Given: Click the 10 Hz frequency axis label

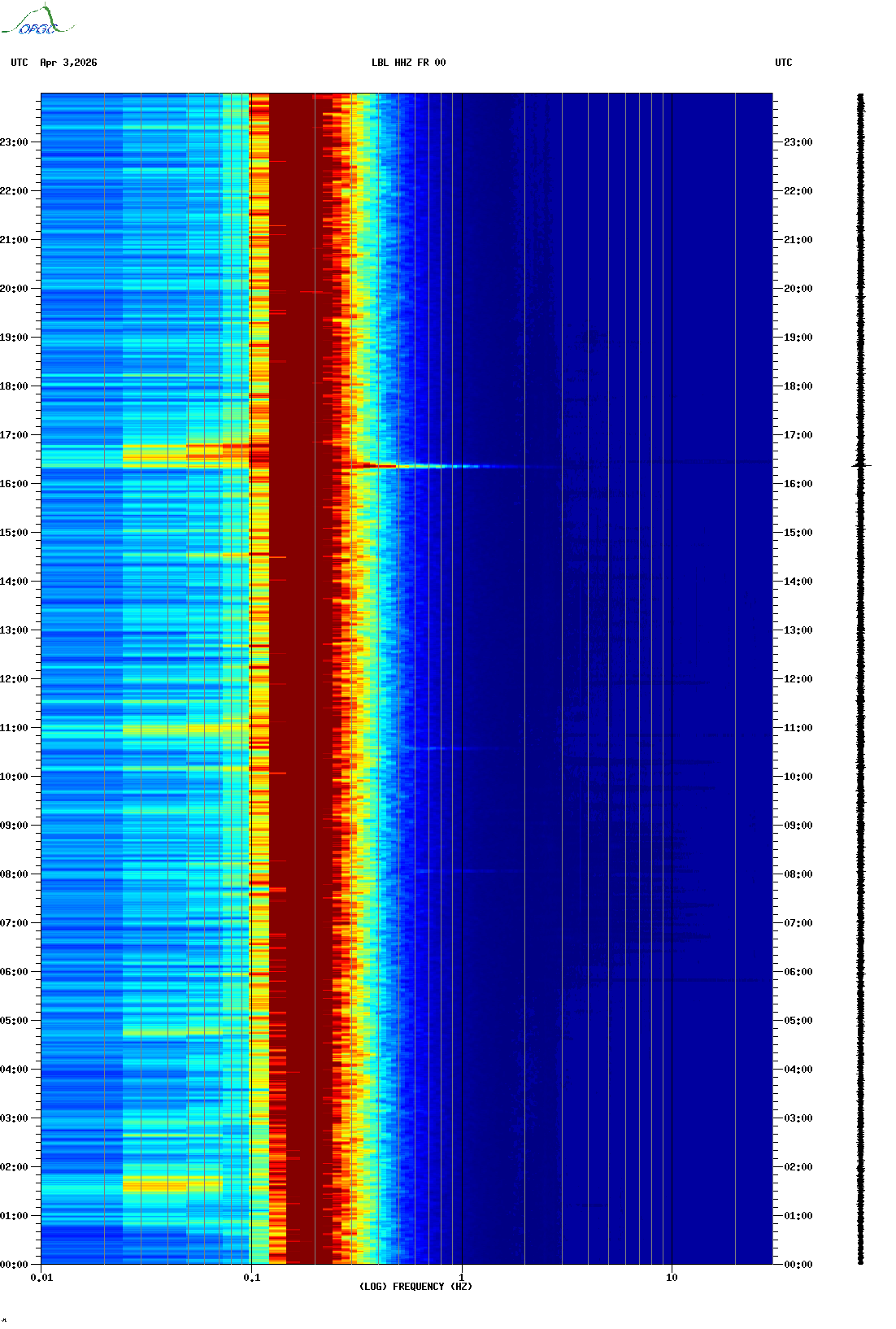Looking at the screenshot, I should (x=672, y=1278).
